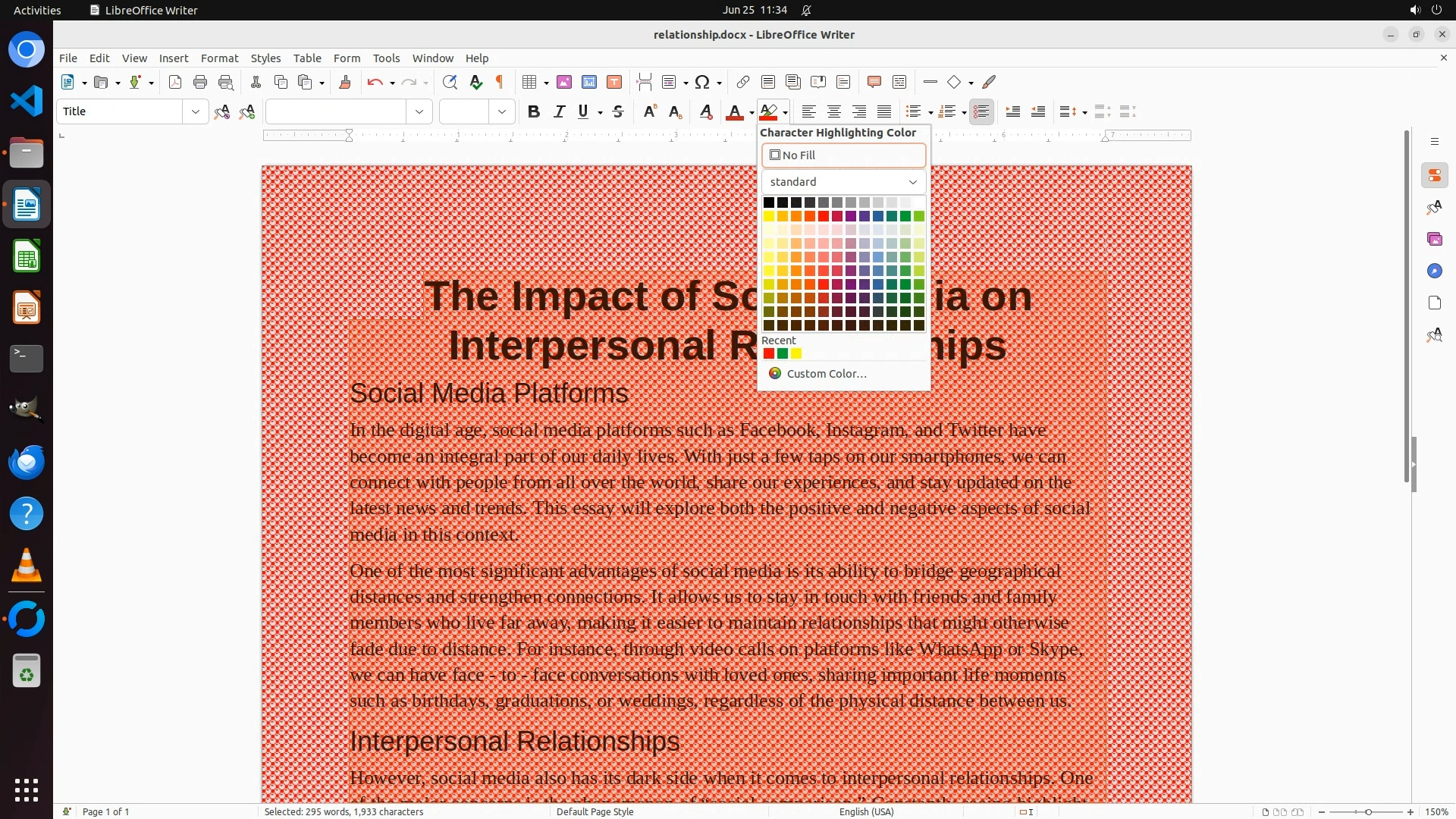Click the Clone Formatting paintbrush icon

tap(345, 83)
